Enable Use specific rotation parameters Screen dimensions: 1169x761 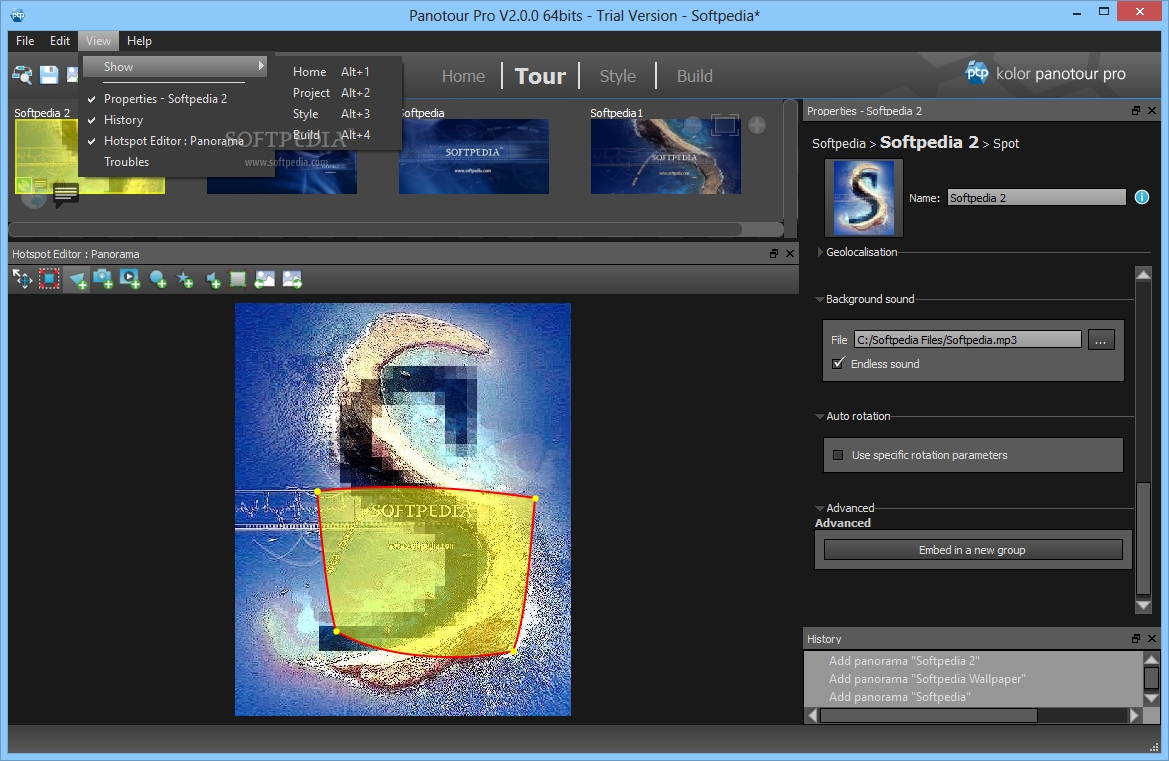tap(838, 455)
